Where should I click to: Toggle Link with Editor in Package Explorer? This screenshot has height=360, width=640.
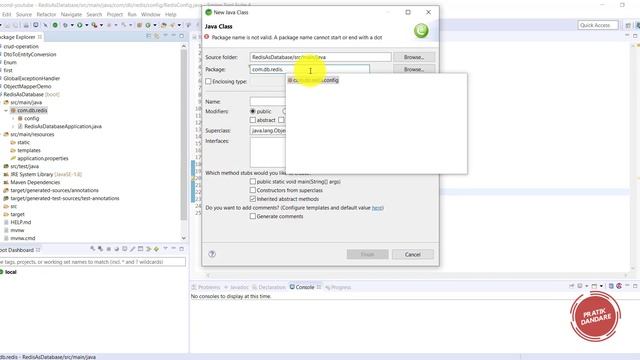pos(157,36)
